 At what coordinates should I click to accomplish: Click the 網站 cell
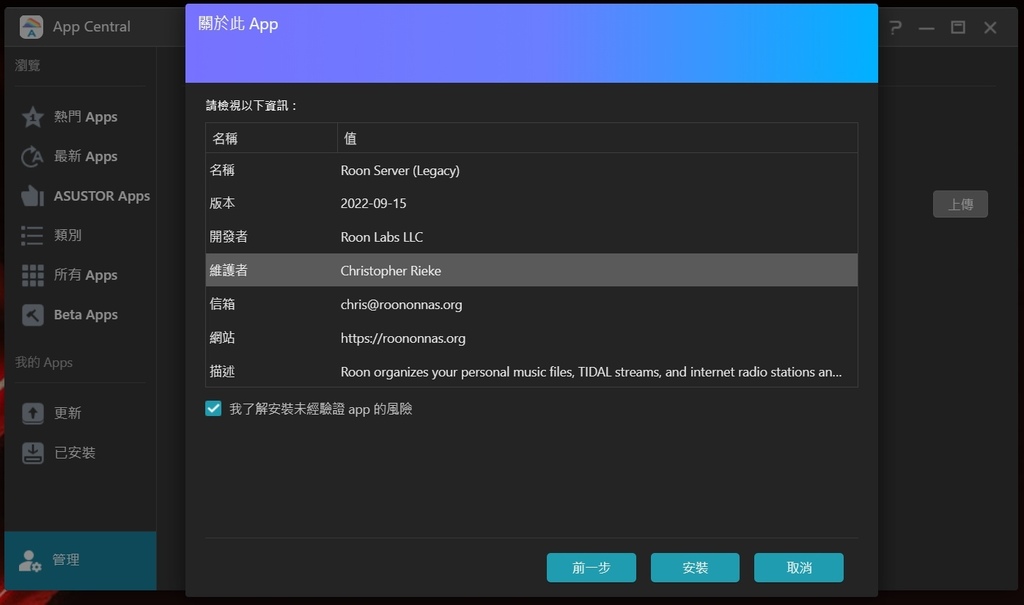[x=222, y=338]
